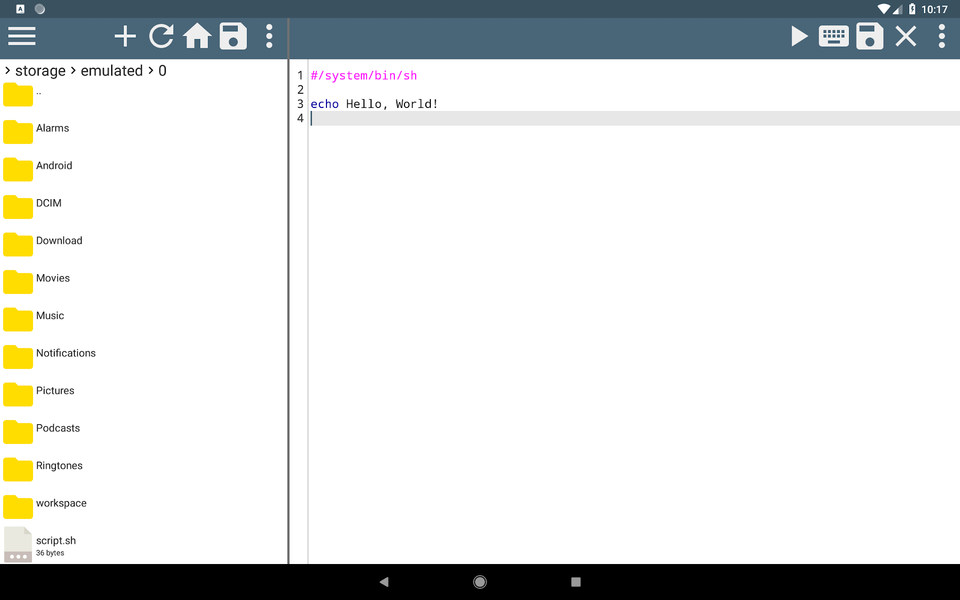Open the file browser overflow menu
Image resolution: width=960 pixels, height=600 pixels.
(268, 36)
